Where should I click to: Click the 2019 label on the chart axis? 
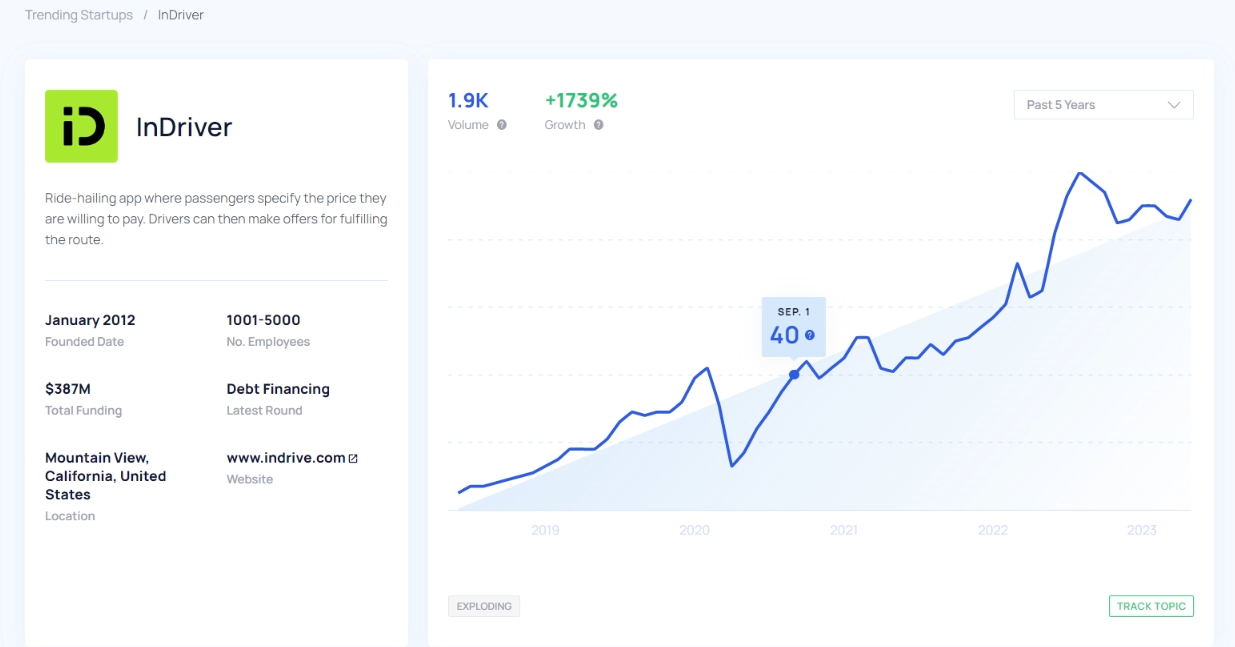click(x=545, y=530)
